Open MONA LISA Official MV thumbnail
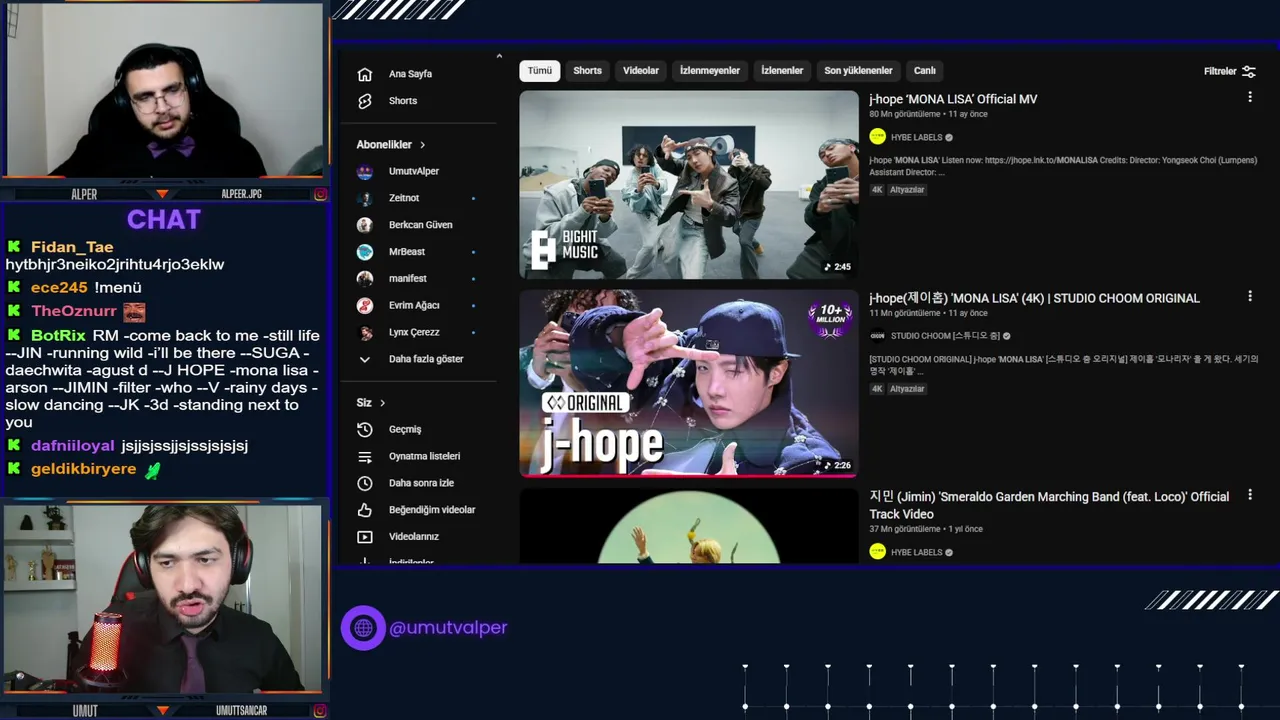Screen dimensions: 1280x720 coord(689,185)
